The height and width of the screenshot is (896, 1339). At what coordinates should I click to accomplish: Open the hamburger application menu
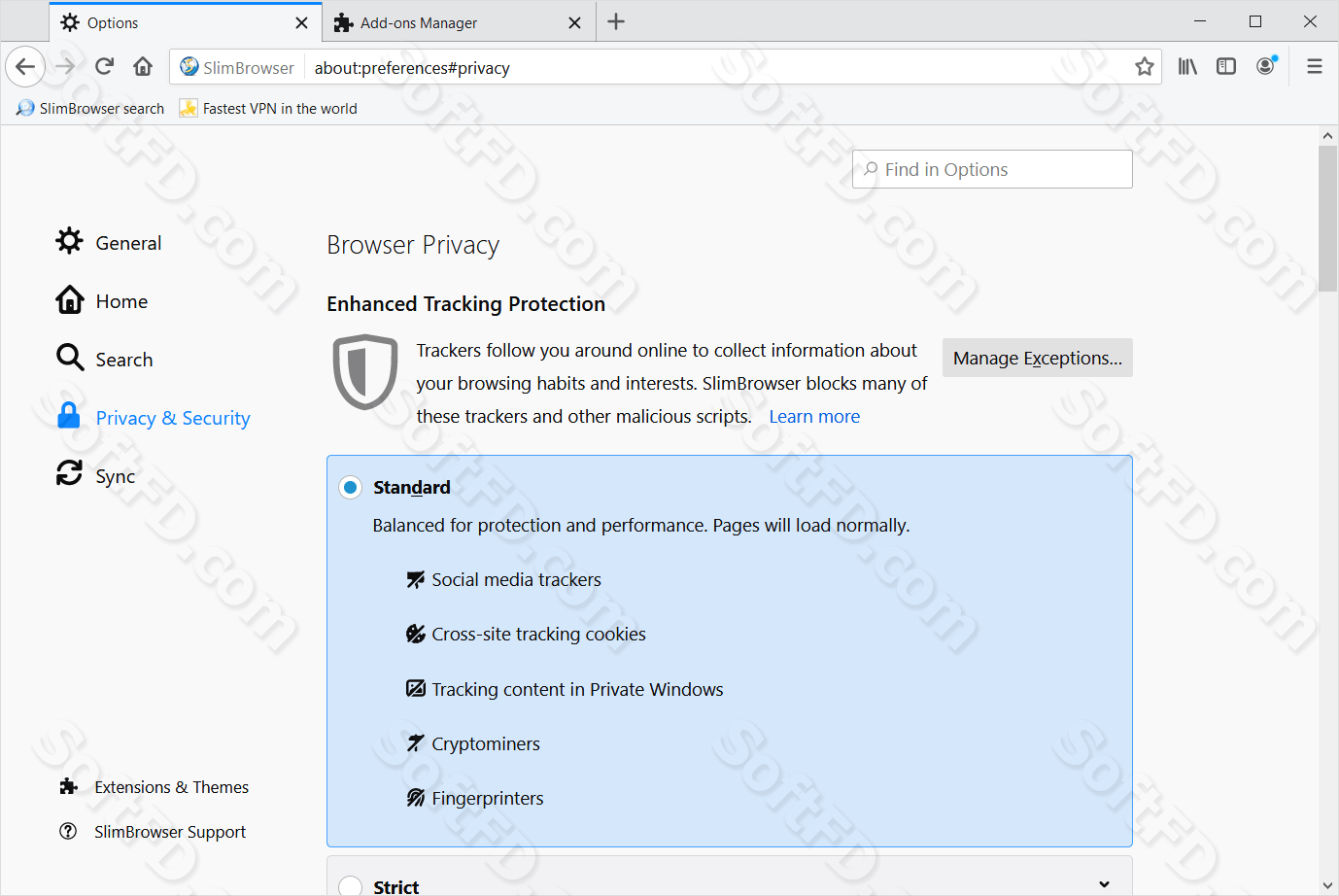1315,67
